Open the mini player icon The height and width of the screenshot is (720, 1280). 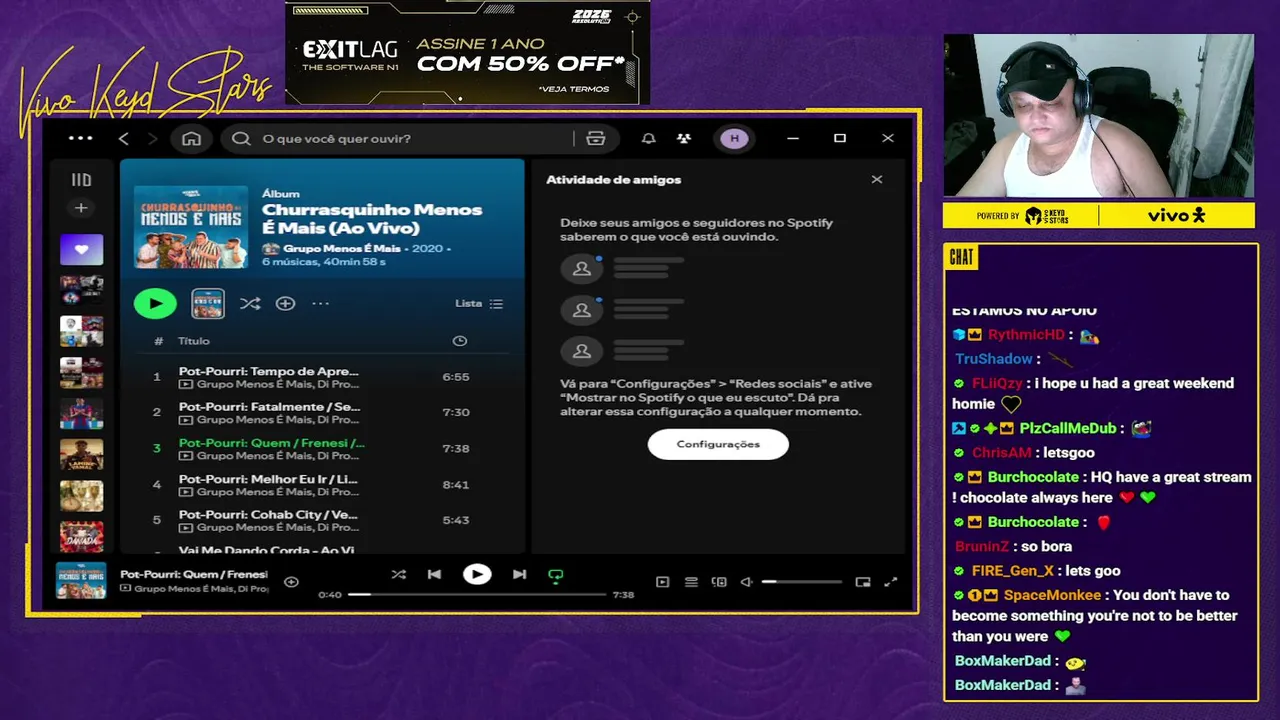click(x=863, y=582)
